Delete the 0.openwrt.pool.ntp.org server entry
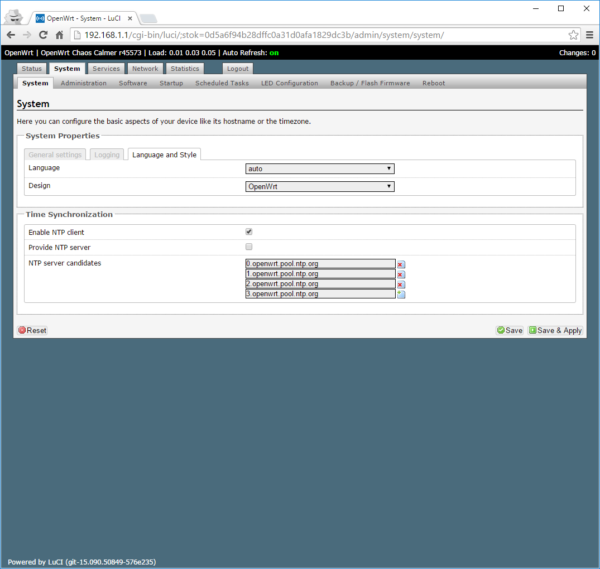This screenshot has width=600, height=569. tap(401, 265)
